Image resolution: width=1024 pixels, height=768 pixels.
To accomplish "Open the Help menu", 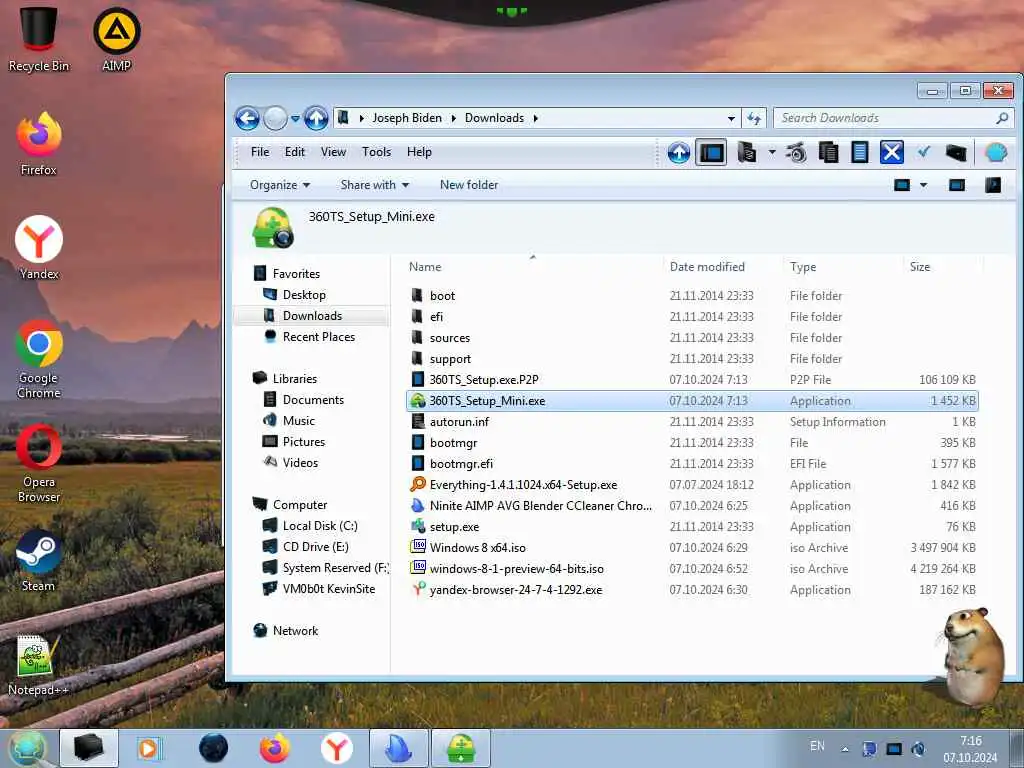I will point(419,152).
